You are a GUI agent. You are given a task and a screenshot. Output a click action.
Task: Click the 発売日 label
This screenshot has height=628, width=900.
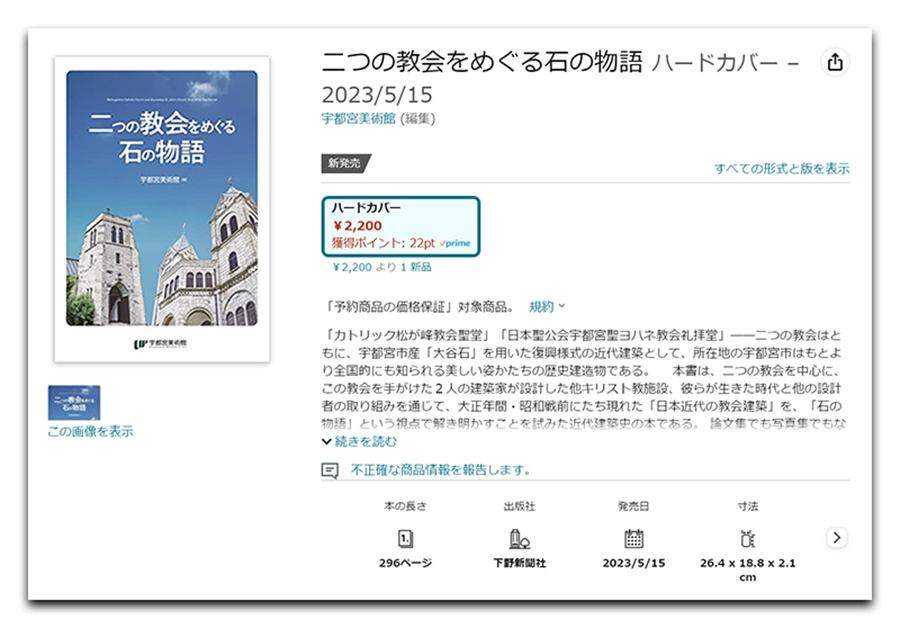(x=634, y=506)
